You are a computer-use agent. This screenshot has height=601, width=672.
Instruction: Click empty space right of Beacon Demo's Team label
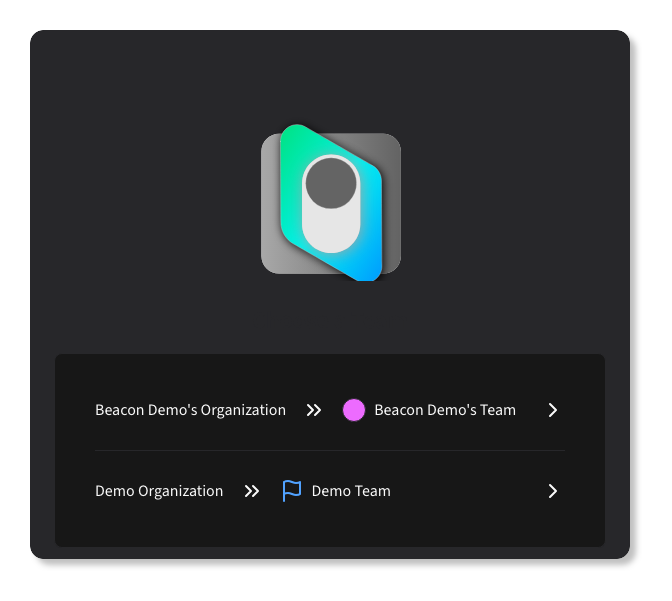click(x=532, y=410)
